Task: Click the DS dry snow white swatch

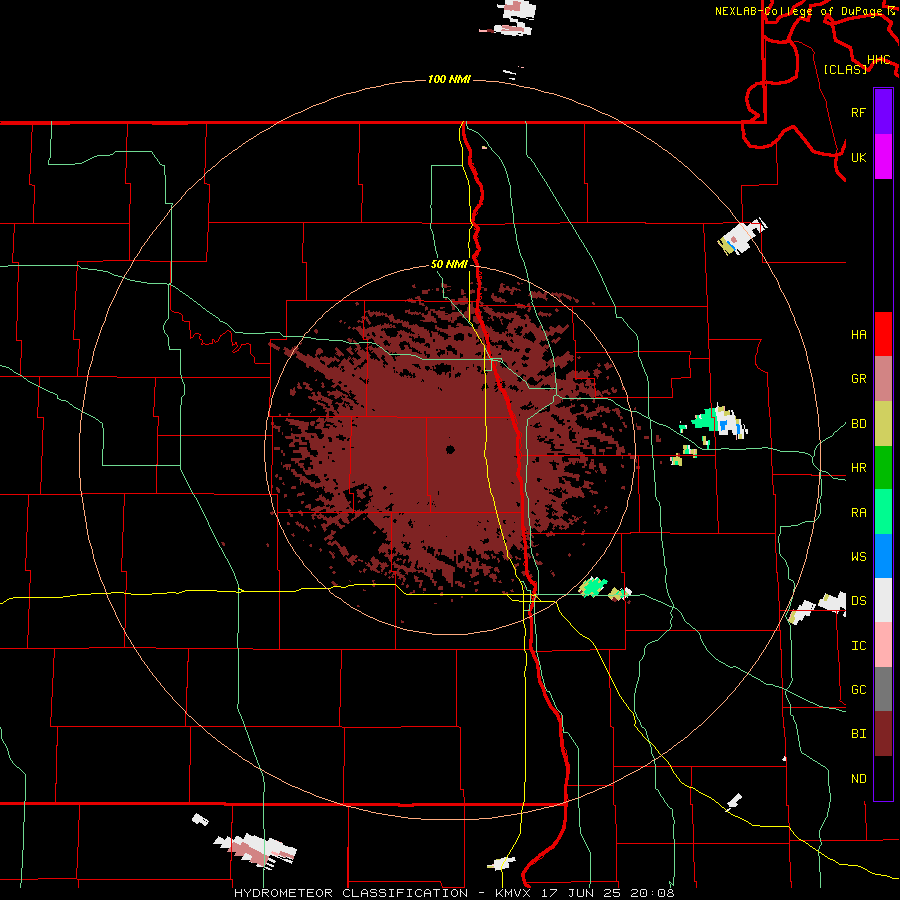Action: (883, 600)
